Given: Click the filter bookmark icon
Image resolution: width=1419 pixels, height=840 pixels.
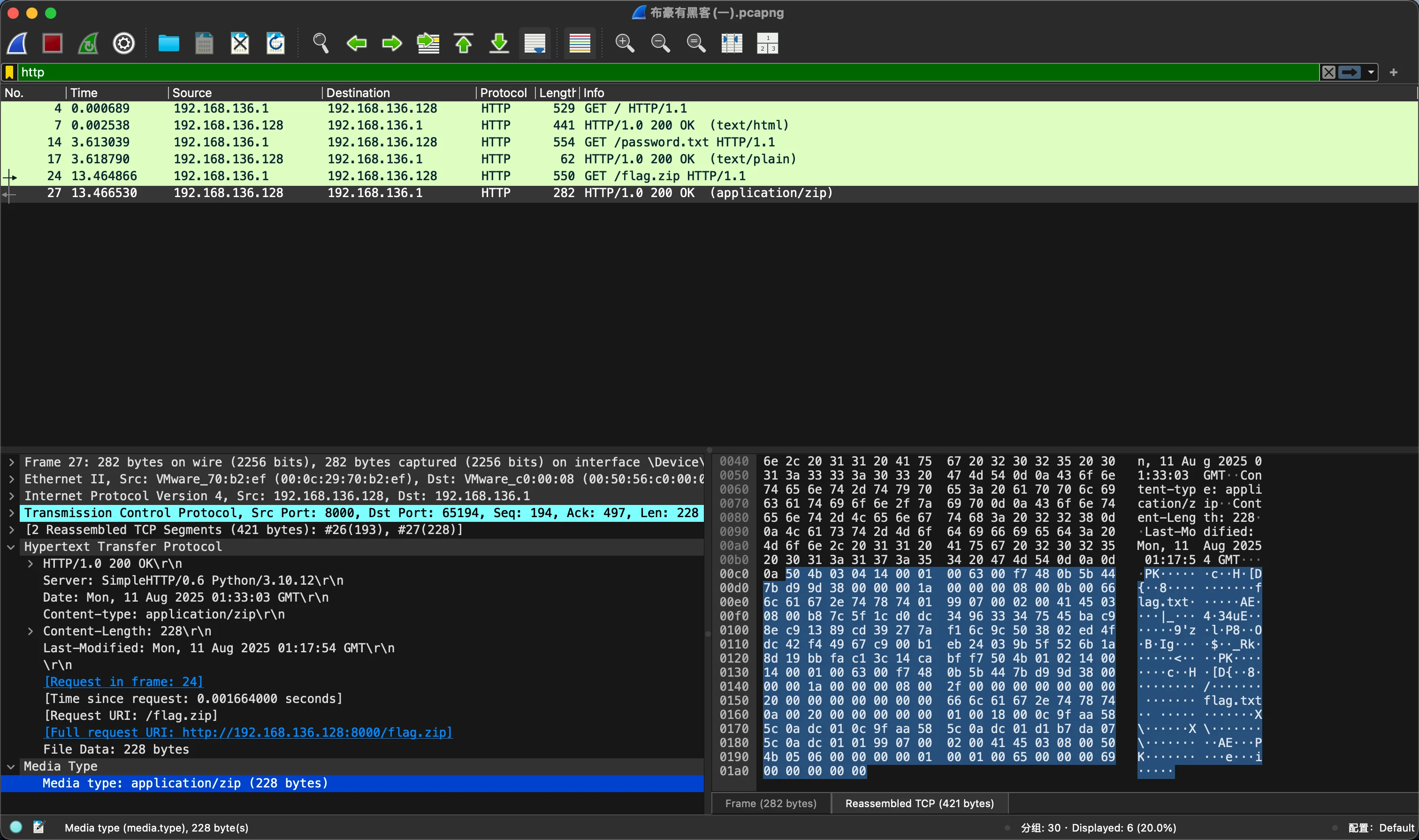Looking at the screenshot, I should coord(10,72).
